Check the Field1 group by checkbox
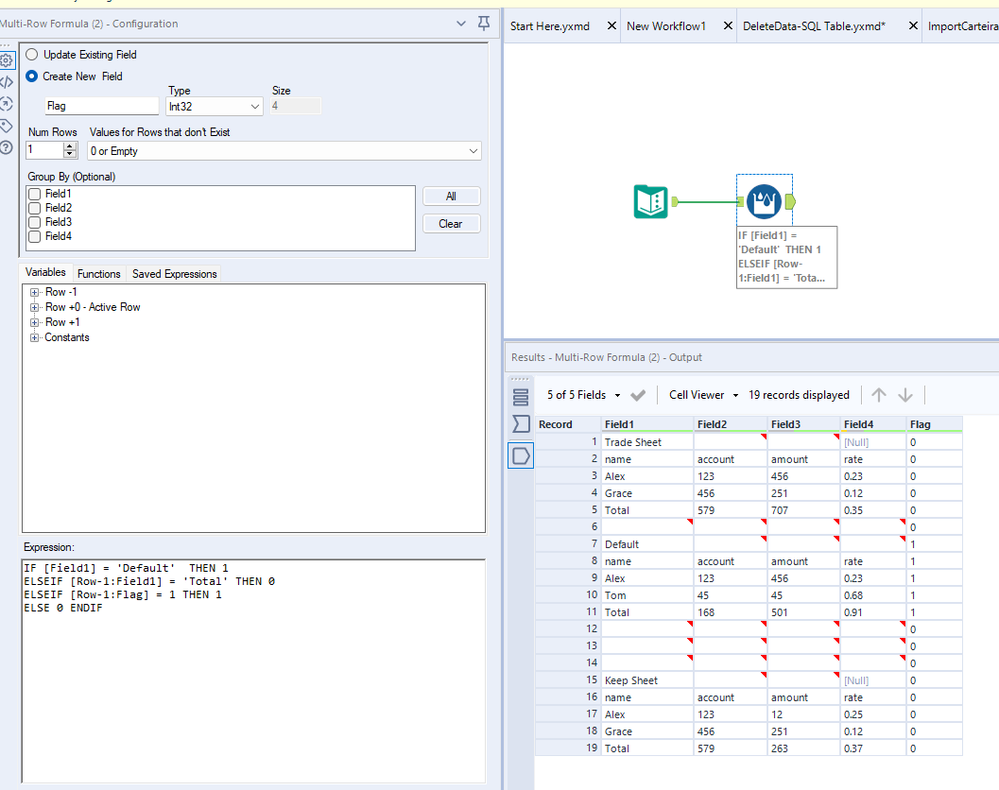Viewport: 999px width, 790px height. (x=35, y=194)
